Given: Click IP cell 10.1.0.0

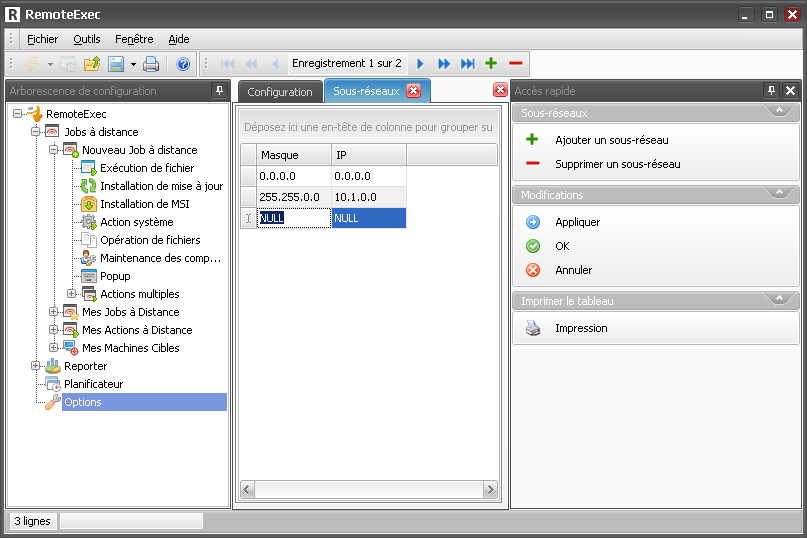Looking at the screenshot, I should pos(369,197).
